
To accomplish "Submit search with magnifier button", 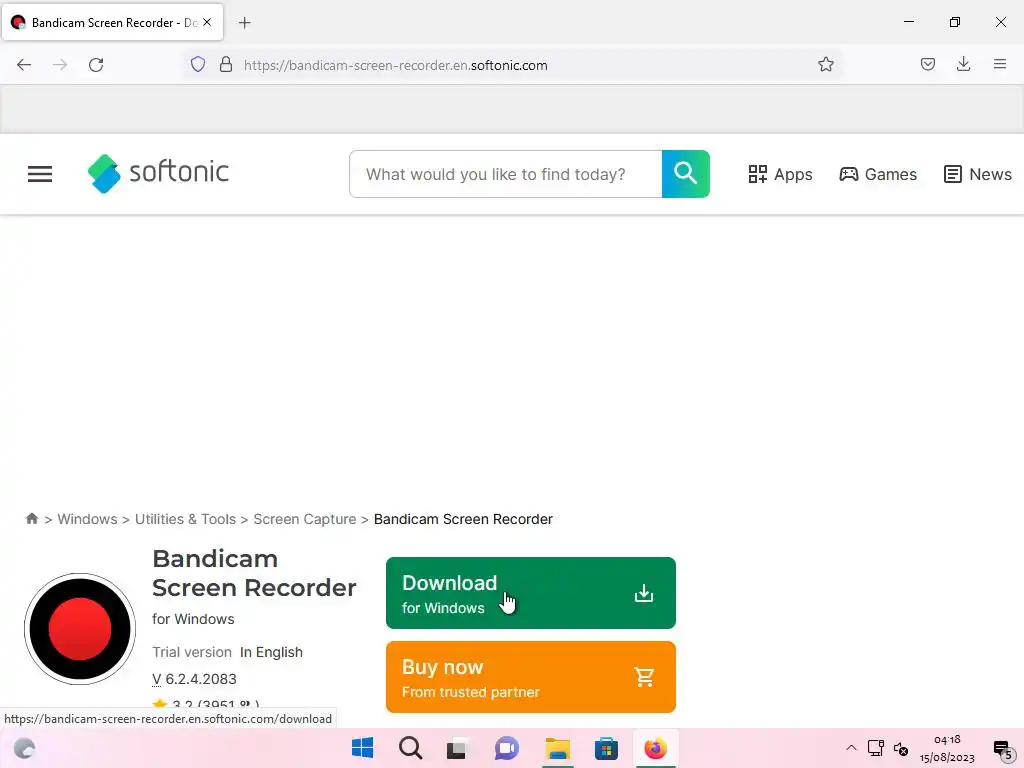I will (686, 174).
